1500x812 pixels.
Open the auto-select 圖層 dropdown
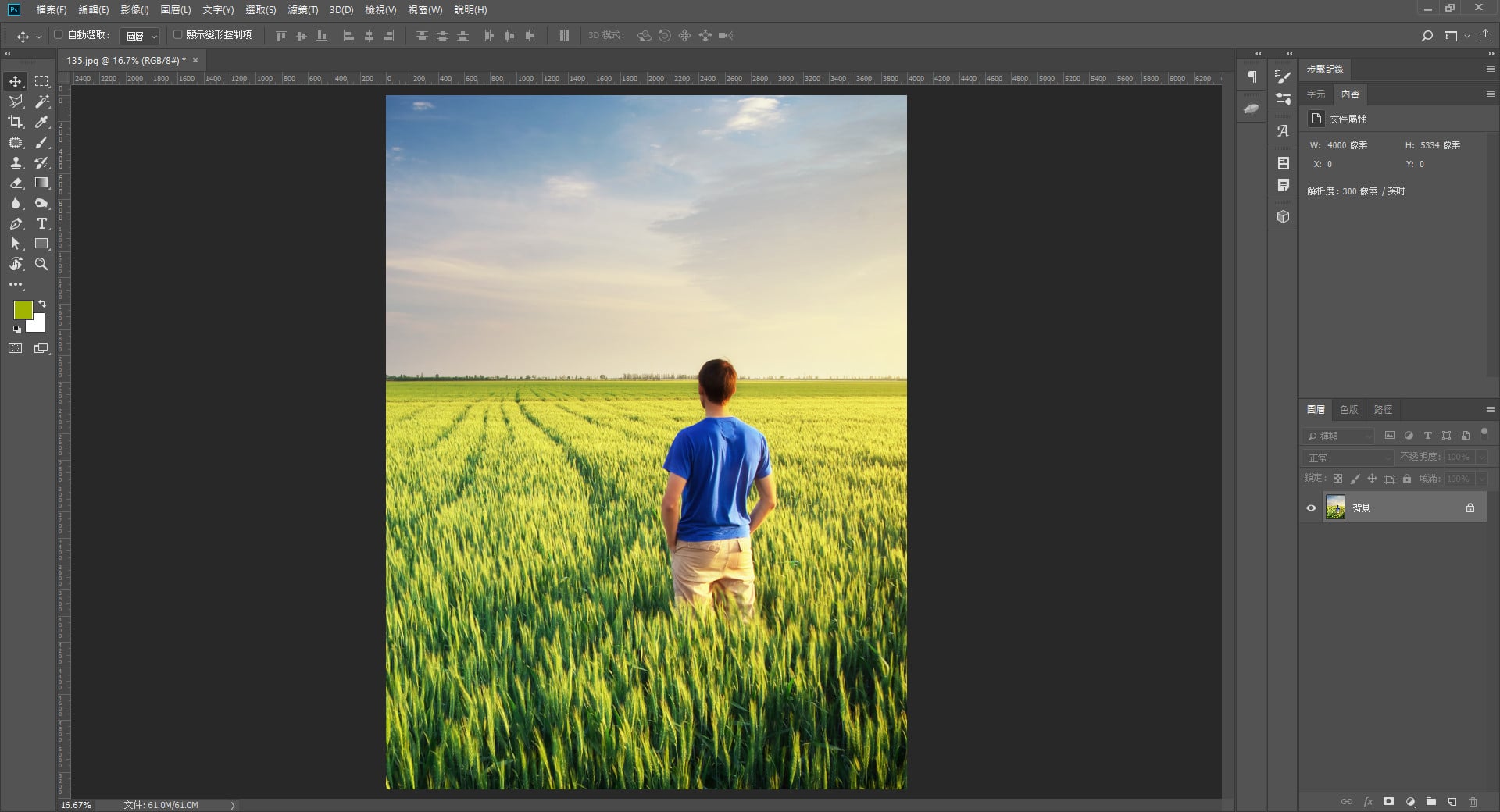click(x=141, y=36)
